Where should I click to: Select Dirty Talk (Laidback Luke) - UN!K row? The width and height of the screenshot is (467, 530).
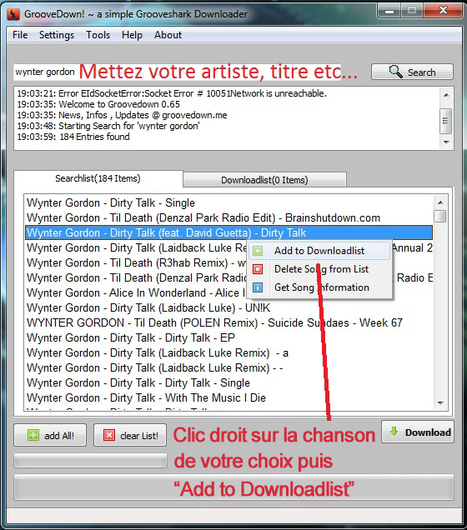229,308
